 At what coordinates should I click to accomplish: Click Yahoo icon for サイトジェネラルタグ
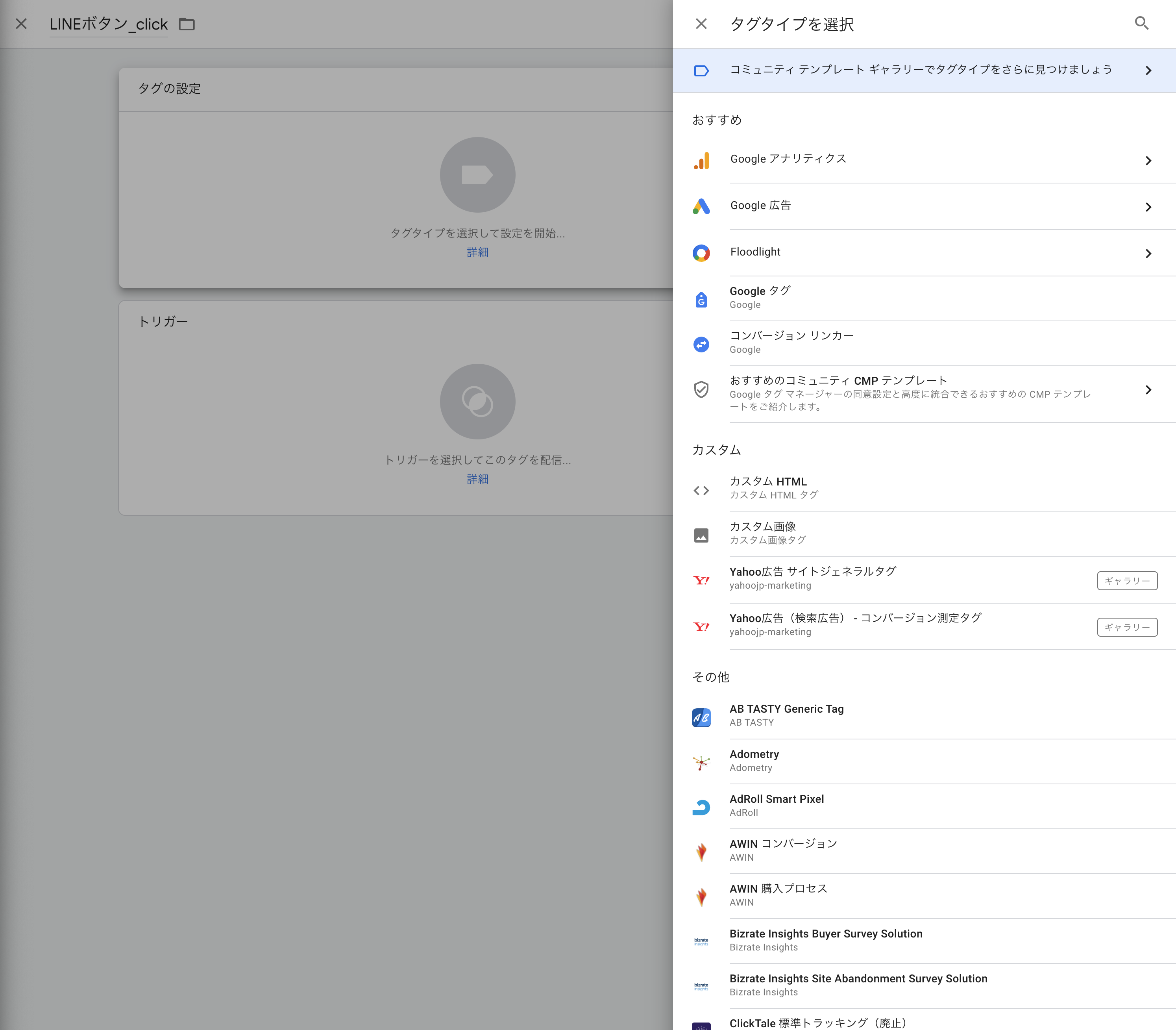point(701,580)
